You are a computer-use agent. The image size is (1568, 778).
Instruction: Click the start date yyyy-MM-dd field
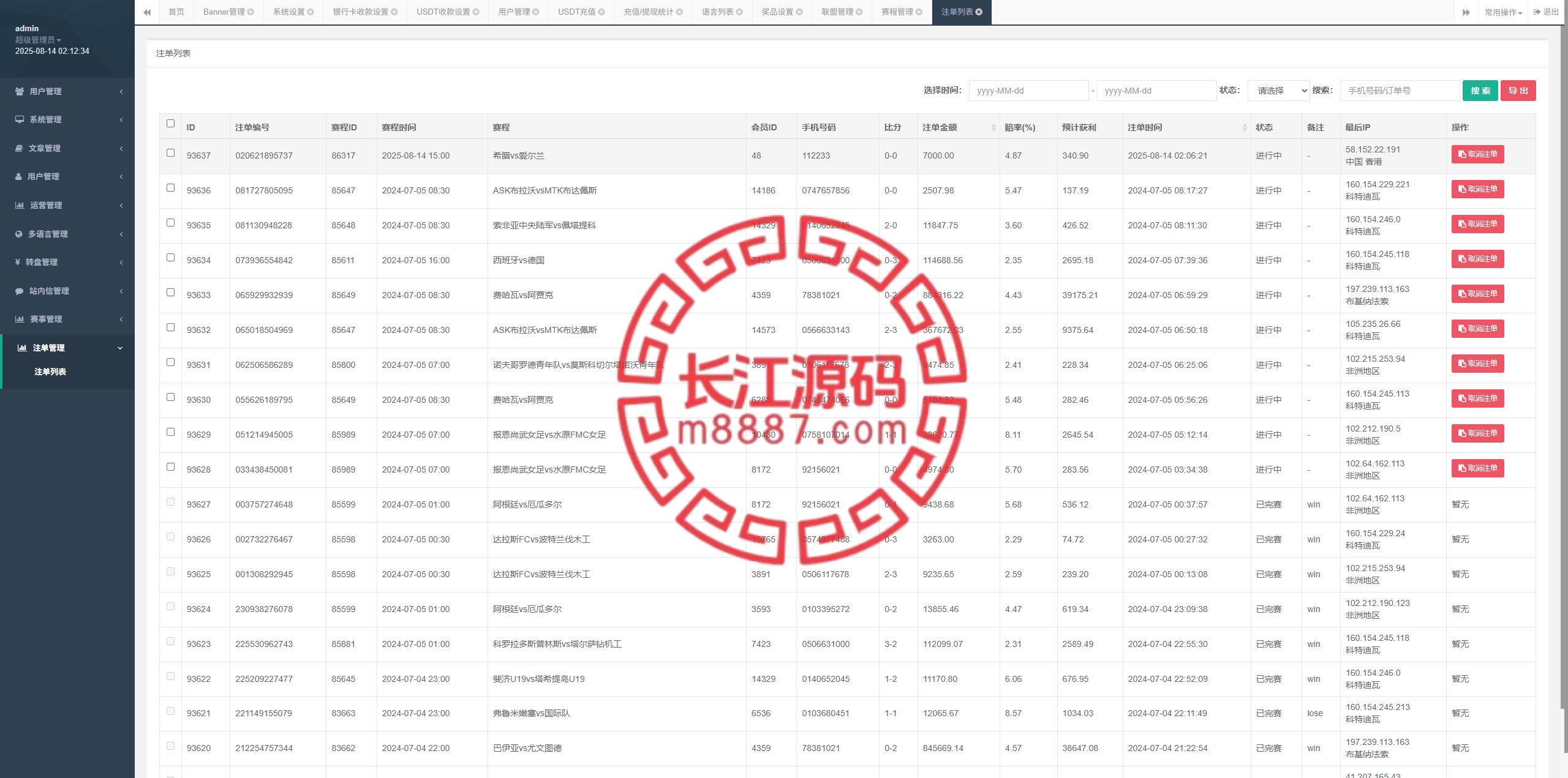1029,91
